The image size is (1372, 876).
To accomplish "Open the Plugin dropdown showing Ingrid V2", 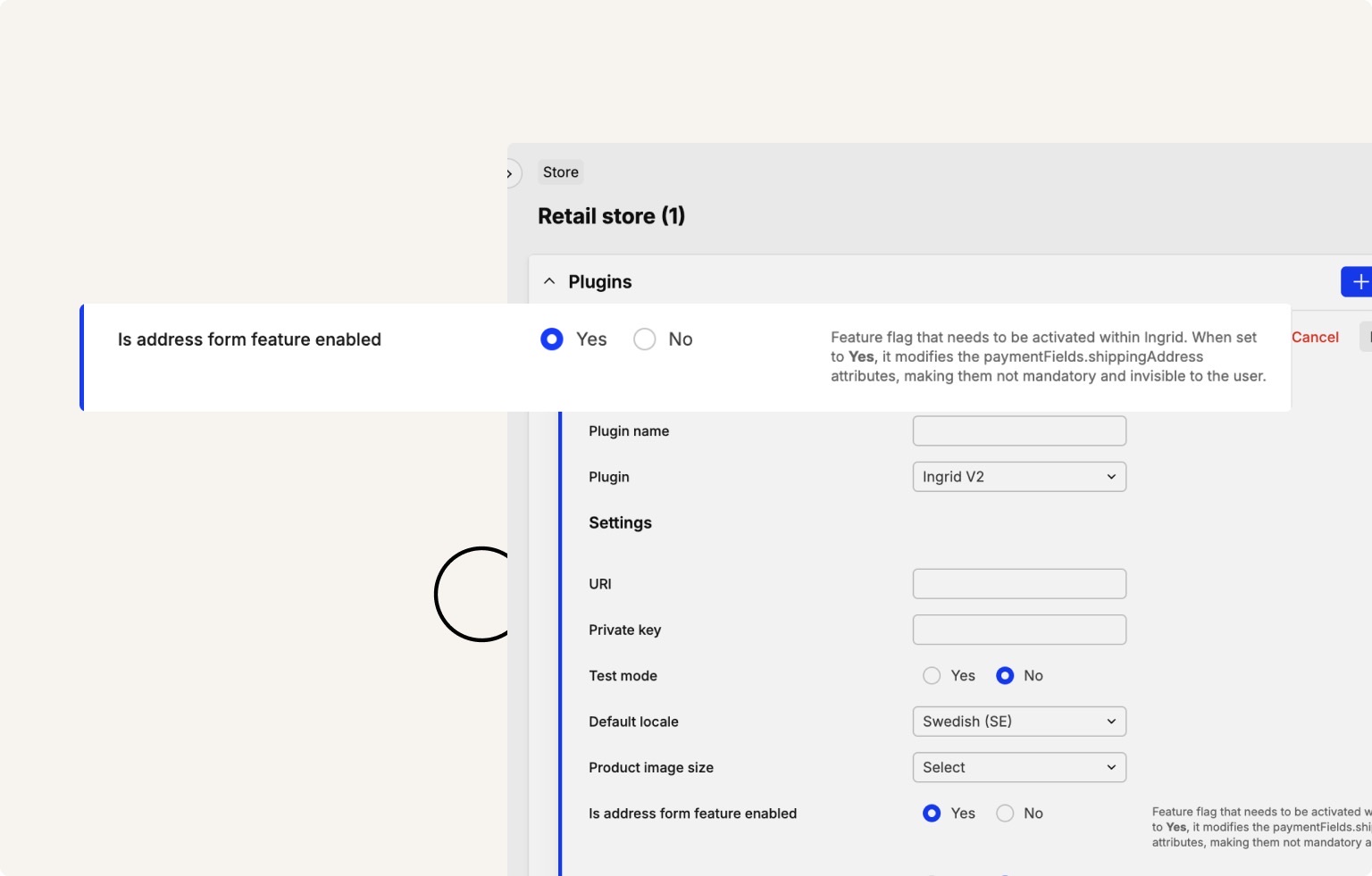I will point(1018,477).
